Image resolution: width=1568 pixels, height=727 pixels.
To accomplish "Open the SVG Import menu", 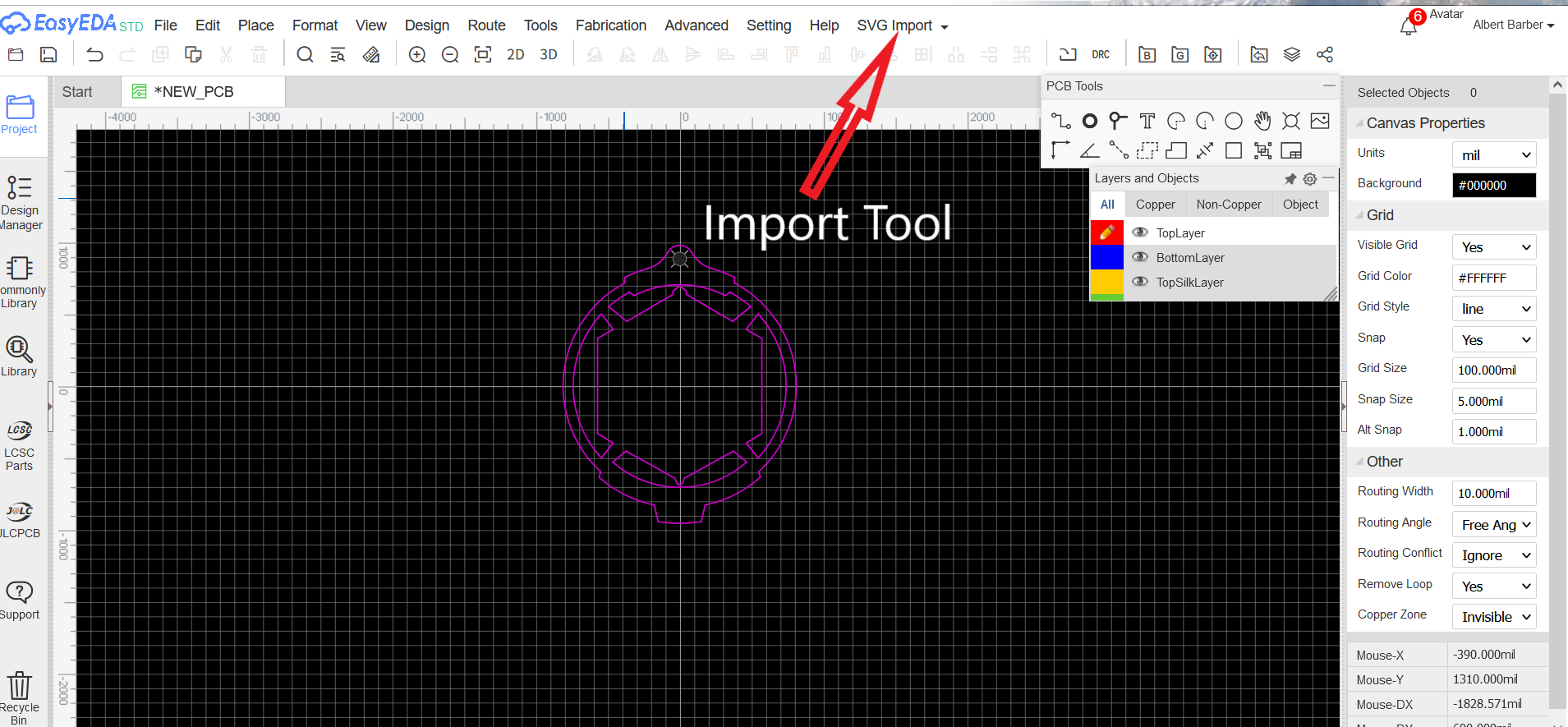I will [902, 25].
